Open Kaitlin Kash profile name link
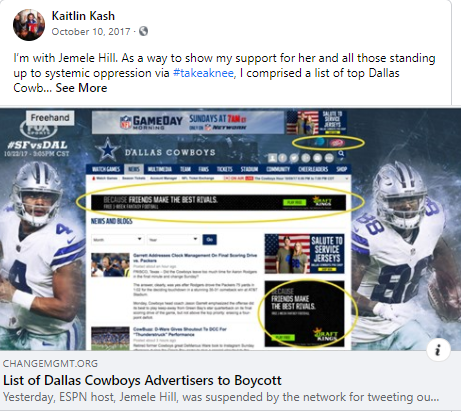Screen dimensions: 461x412 click(x=83, y=16)
